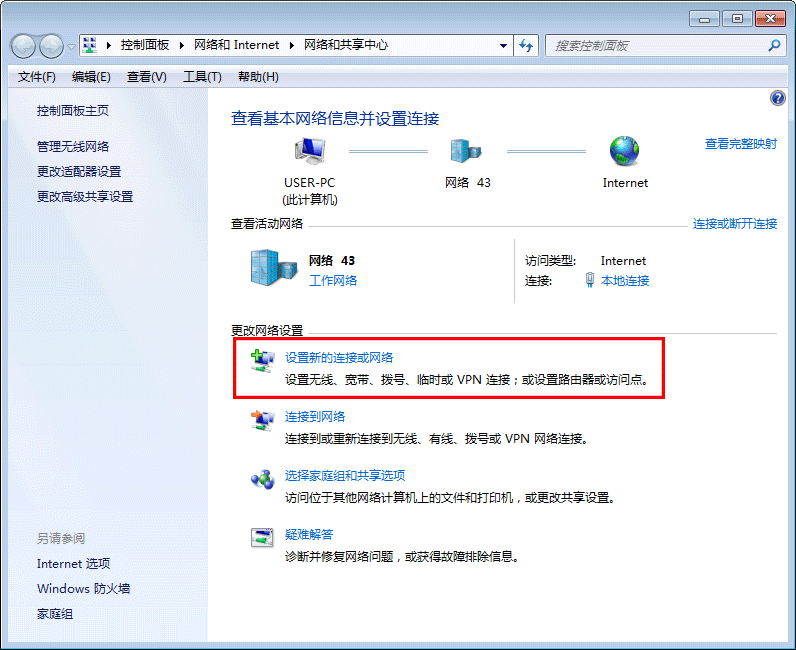Open Windows 防火墙 link

[83, 589]
